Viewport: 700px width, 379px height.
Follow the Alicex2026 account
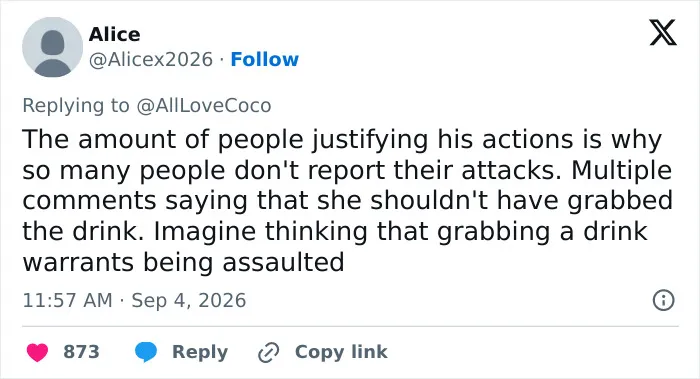point(264,59)
